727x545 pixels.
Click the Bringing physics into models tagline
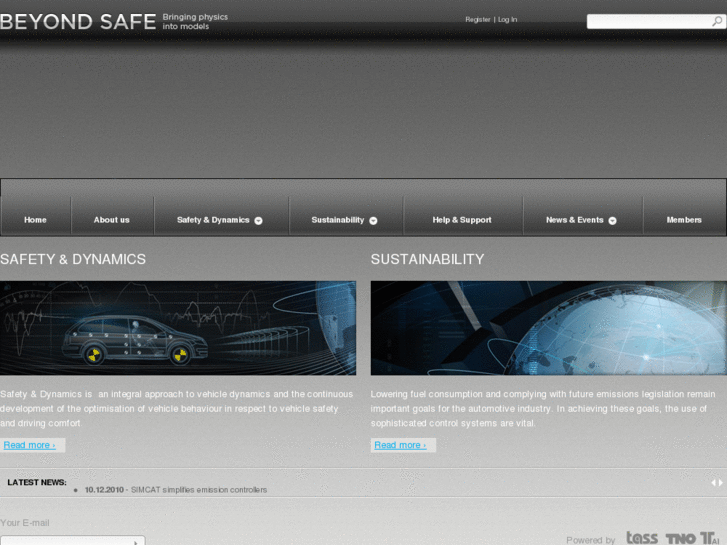tap(195, 22)
